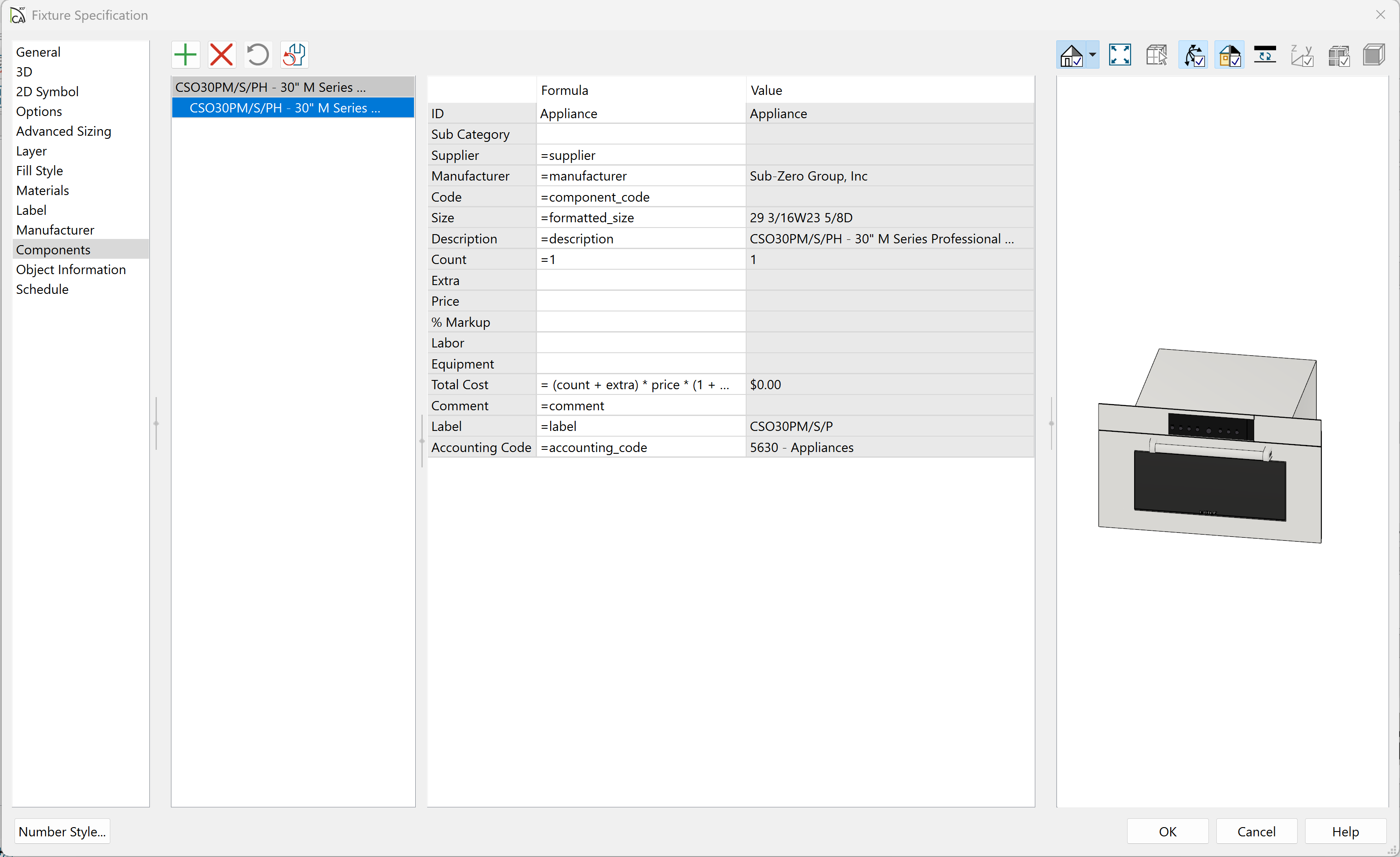Image resolution: width=1400 pixels, height=857 pixels.
Task: Toggle the mouse-orbit arrows preview option
Action: coord(1193,55)
